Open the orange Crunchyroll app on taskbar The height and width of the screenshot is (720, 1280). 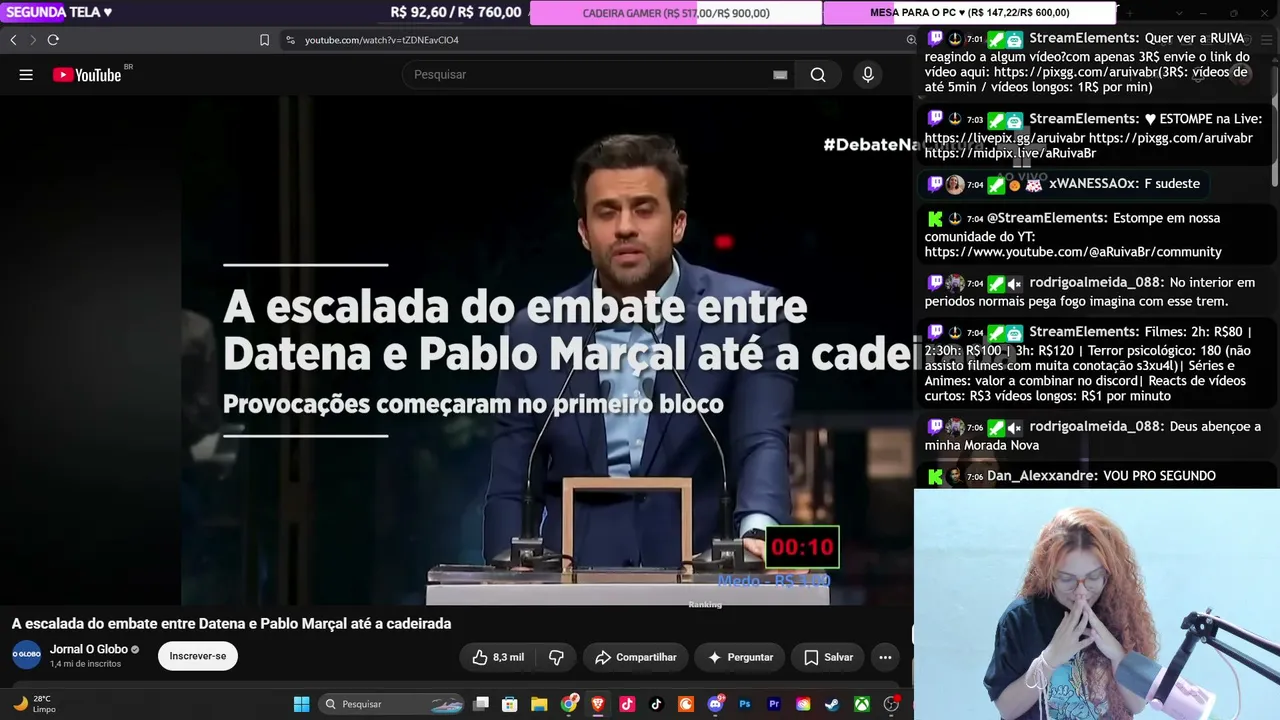tap(686, 704)
